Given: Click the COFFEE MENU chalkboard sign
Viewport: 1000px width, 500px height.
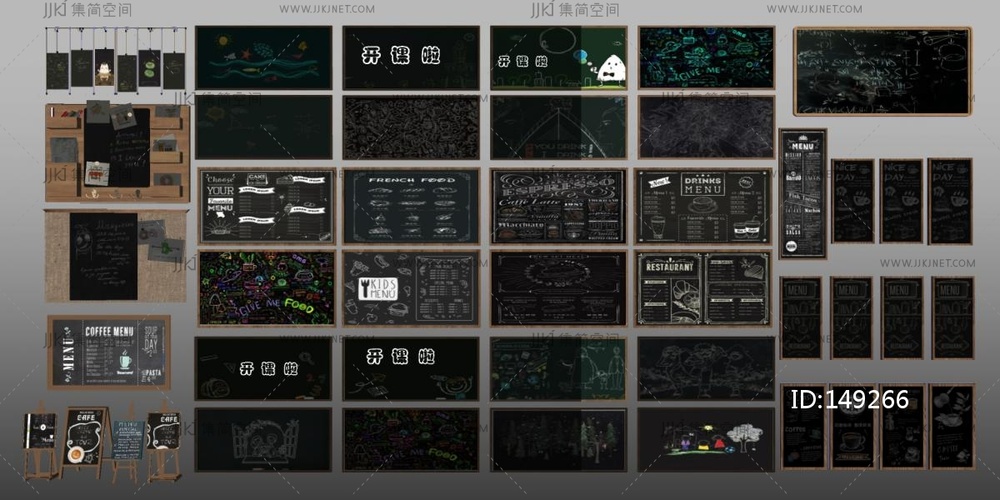Looking at the screenshot, I should point(108,353).
